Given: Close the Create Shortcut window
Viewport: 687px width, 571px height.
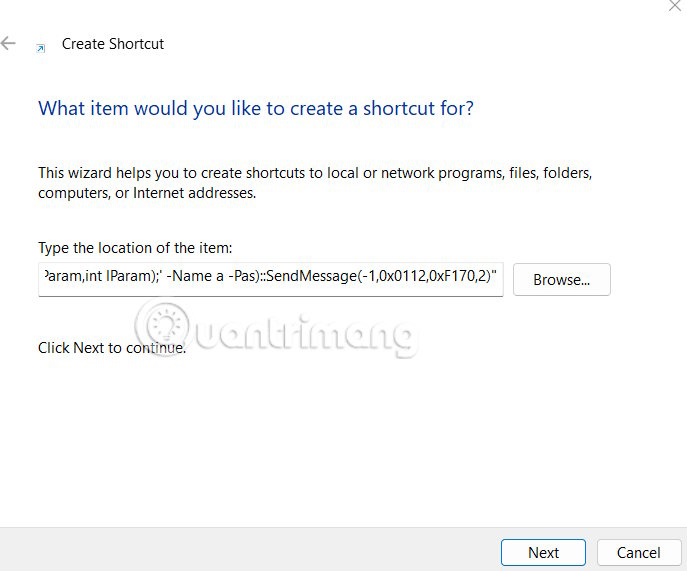Looking at the screenshot, I should point(675,5).
